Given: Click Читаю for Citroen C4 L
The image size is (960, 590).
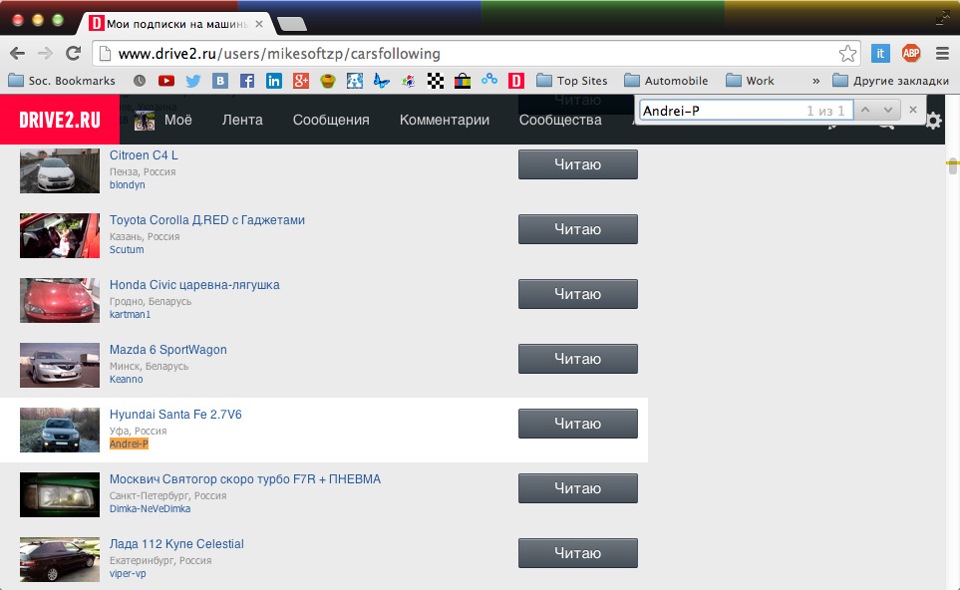Looking at the screenshot, I should point(578,164).
